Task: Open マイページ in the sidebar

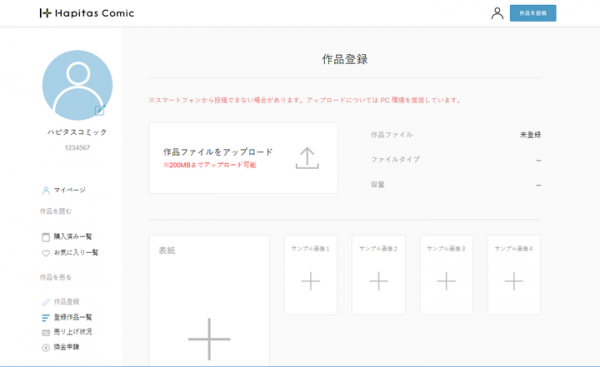Action: point(70,190)
